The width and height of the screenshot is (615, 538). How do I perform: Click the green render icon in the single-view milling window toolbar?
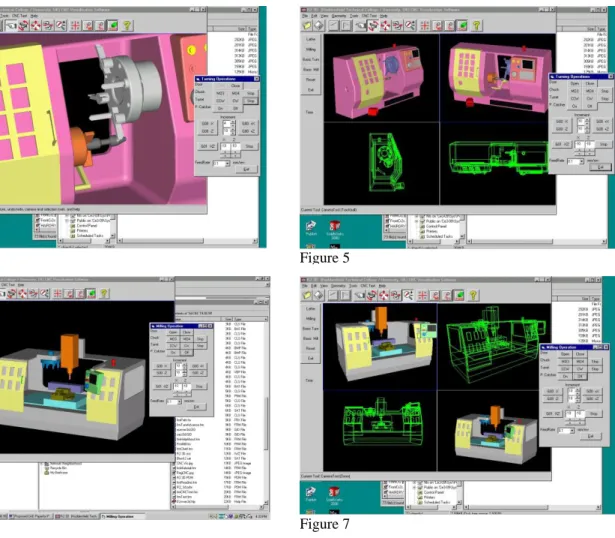click(91, 293)
